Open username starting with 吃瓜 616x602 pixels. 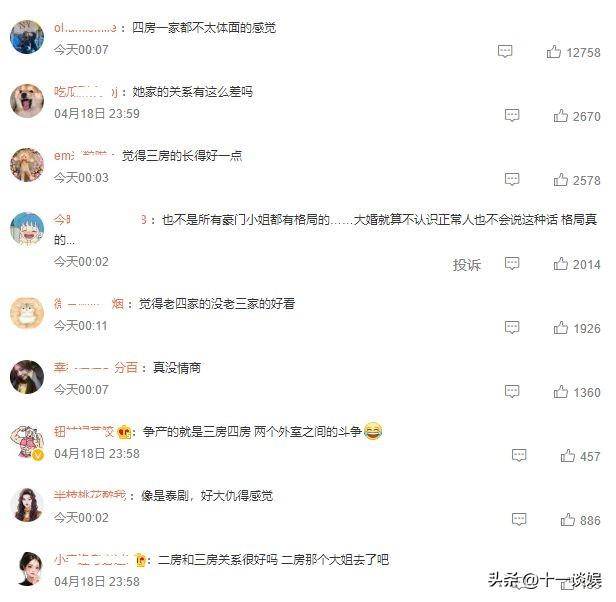click(86, 92)
